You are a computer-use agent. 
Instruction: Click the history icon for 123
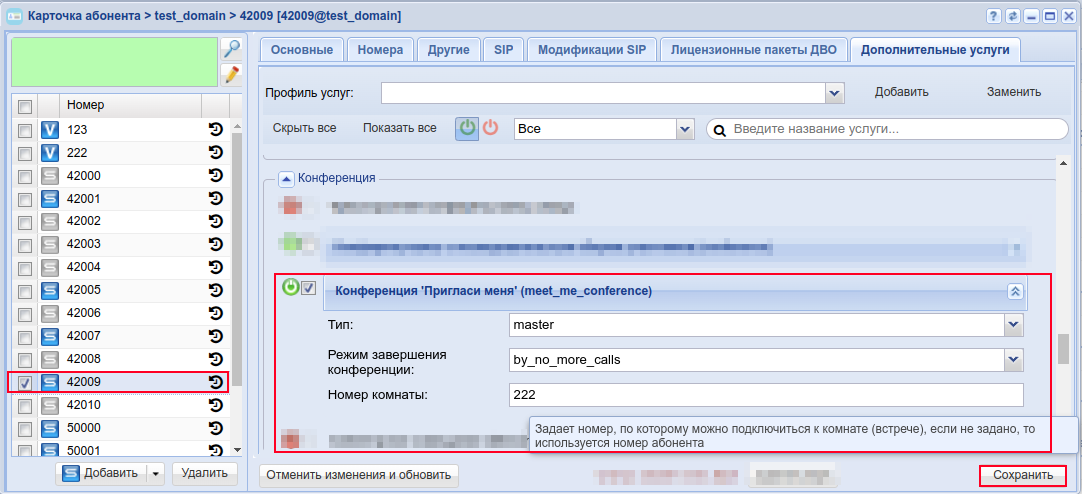tap(216, 129)
